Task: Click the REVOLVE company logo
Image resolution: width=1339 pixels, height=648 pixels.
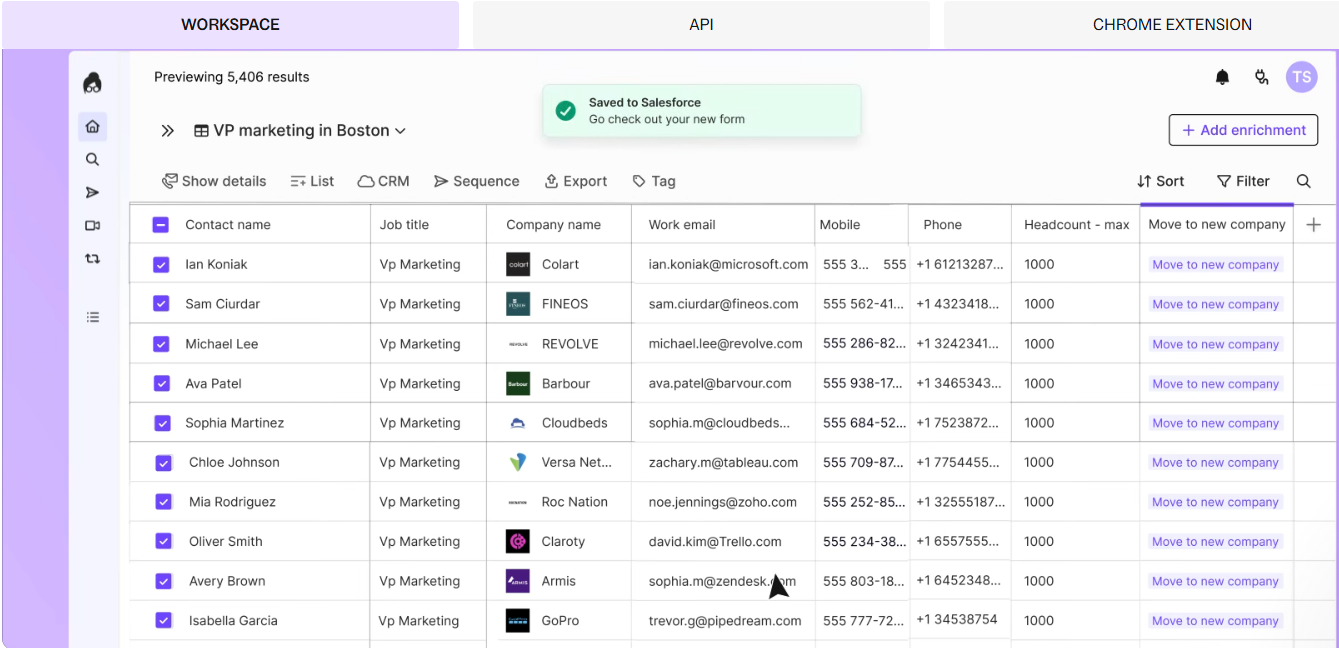Action: [518, 344]
